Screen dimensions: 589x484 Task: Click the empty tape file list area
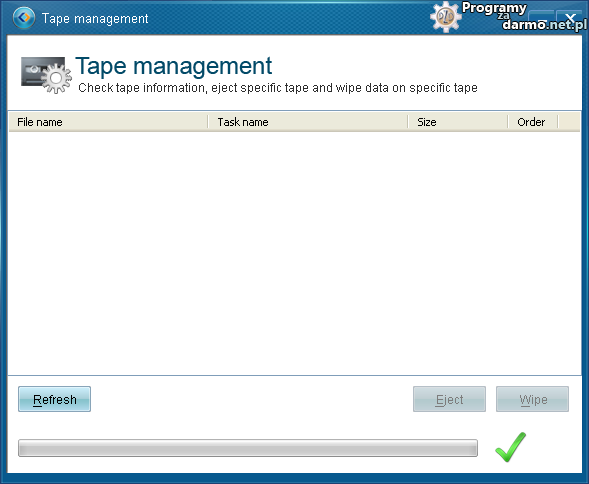coord(294,253)
